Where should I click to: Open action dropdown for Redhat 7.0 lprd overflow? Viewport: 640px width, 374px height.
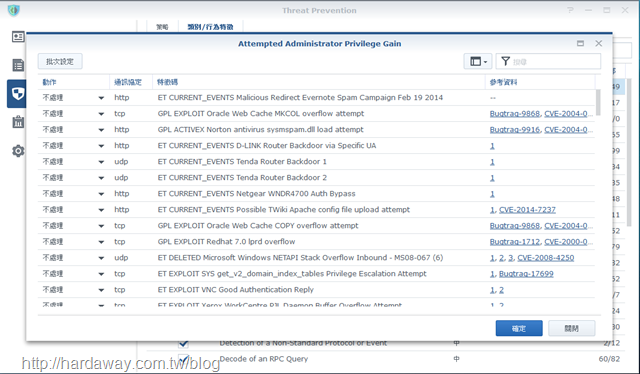101,242
